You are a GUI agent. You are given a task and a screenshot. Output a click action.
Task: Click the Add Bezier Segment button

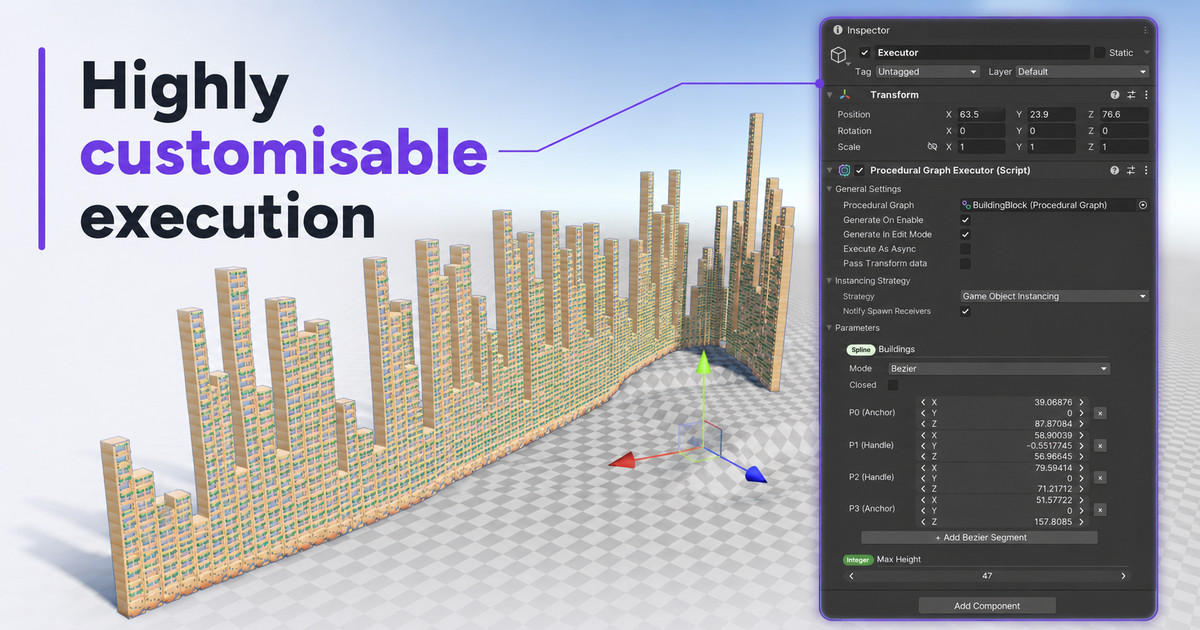tap(980, 537)
